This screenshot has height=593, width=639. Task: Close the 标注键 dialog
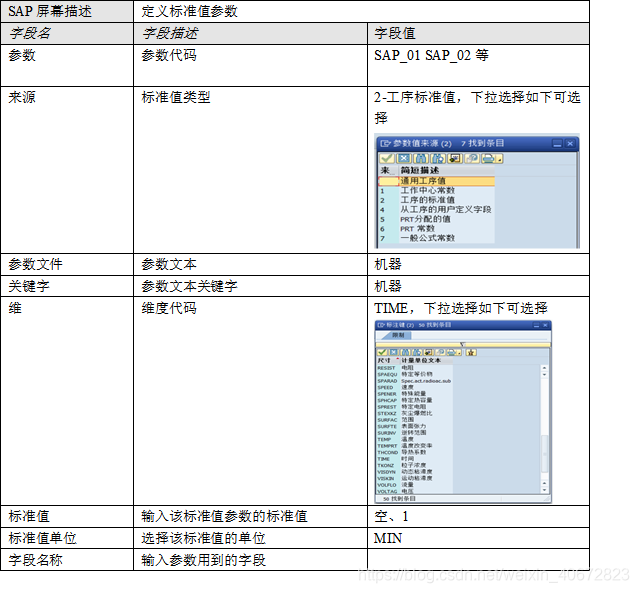click(545, 325)
